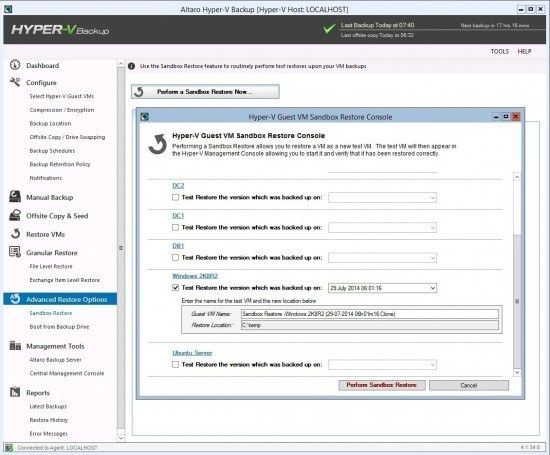
Task: View Error Messages report
Action: [x=48, y=434]
